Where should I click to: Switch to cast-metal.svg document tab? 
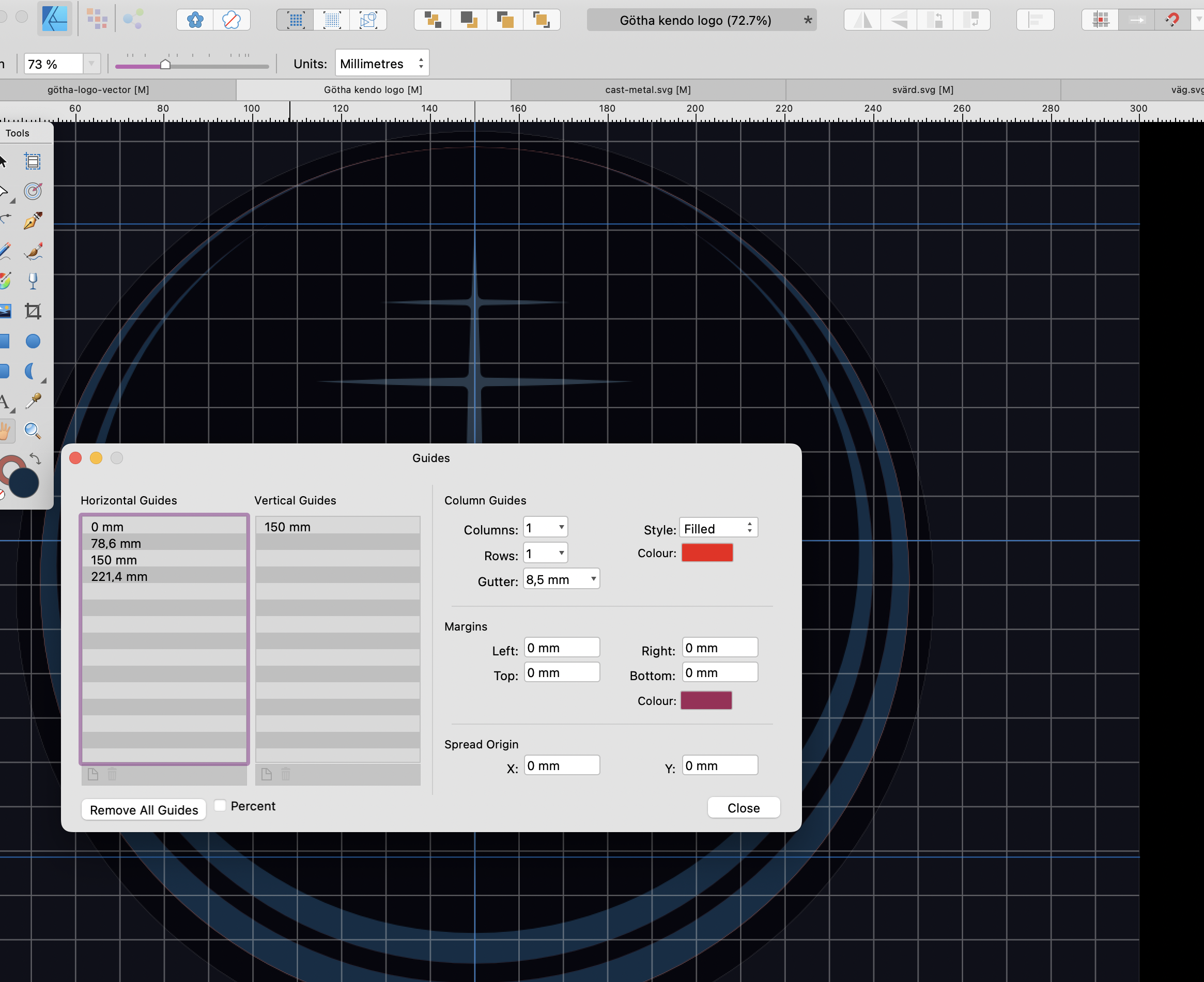[648, 89]
